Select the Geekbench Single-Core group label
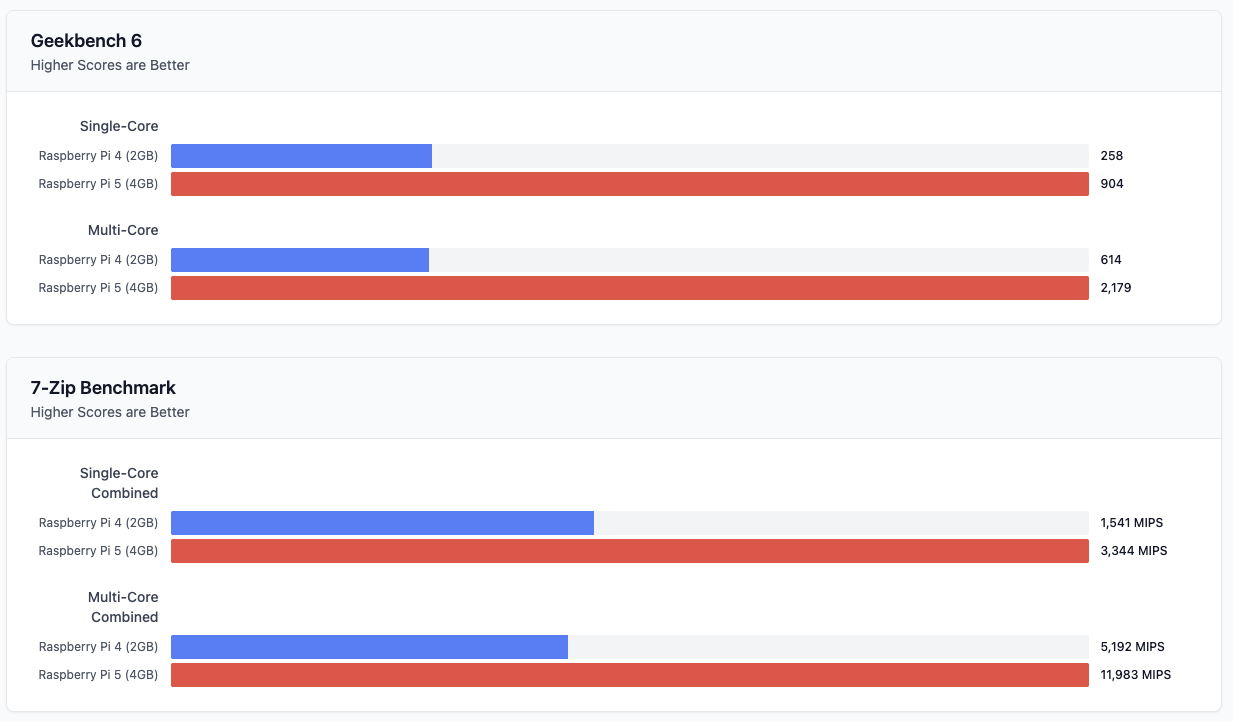 coord(119,126)
